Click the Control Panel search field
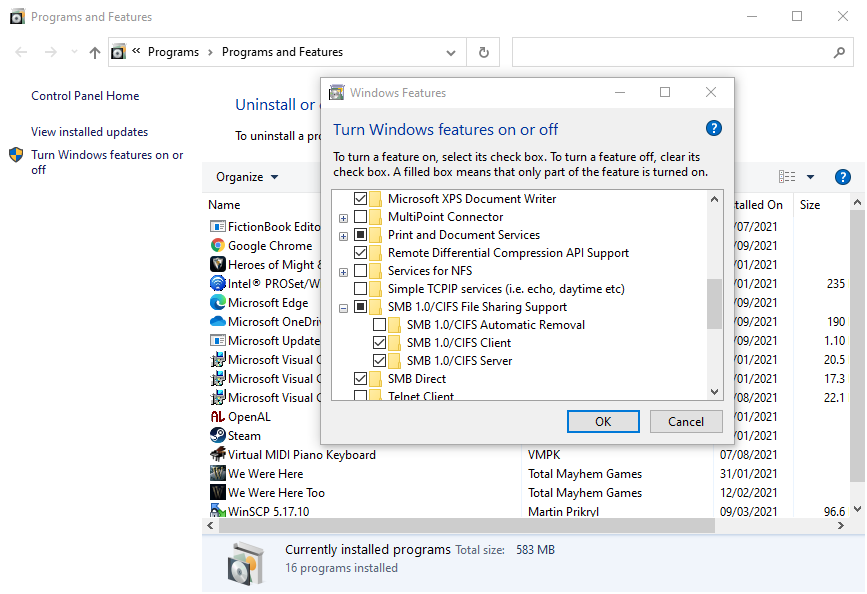The image size is (867, 594). [670, 52]
